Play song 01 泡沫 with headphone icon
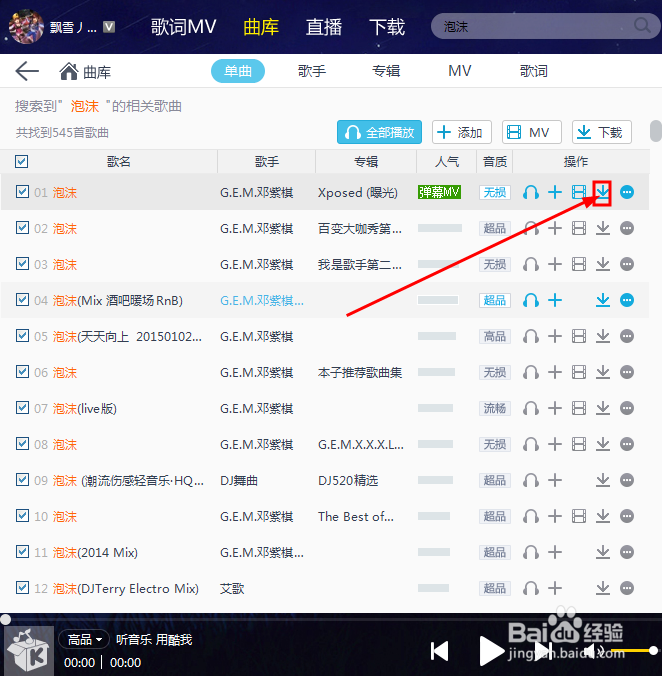662x676 pixels. [531, 192]
